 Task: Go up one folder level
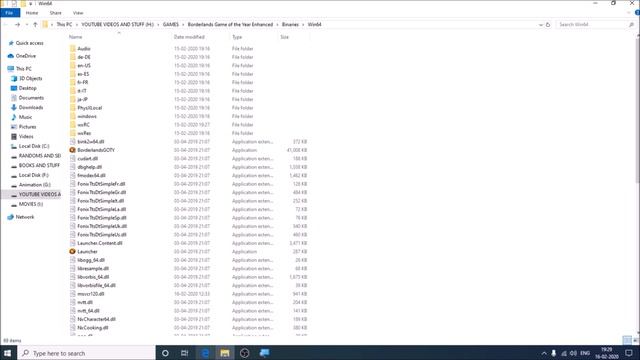pos(35,24)
